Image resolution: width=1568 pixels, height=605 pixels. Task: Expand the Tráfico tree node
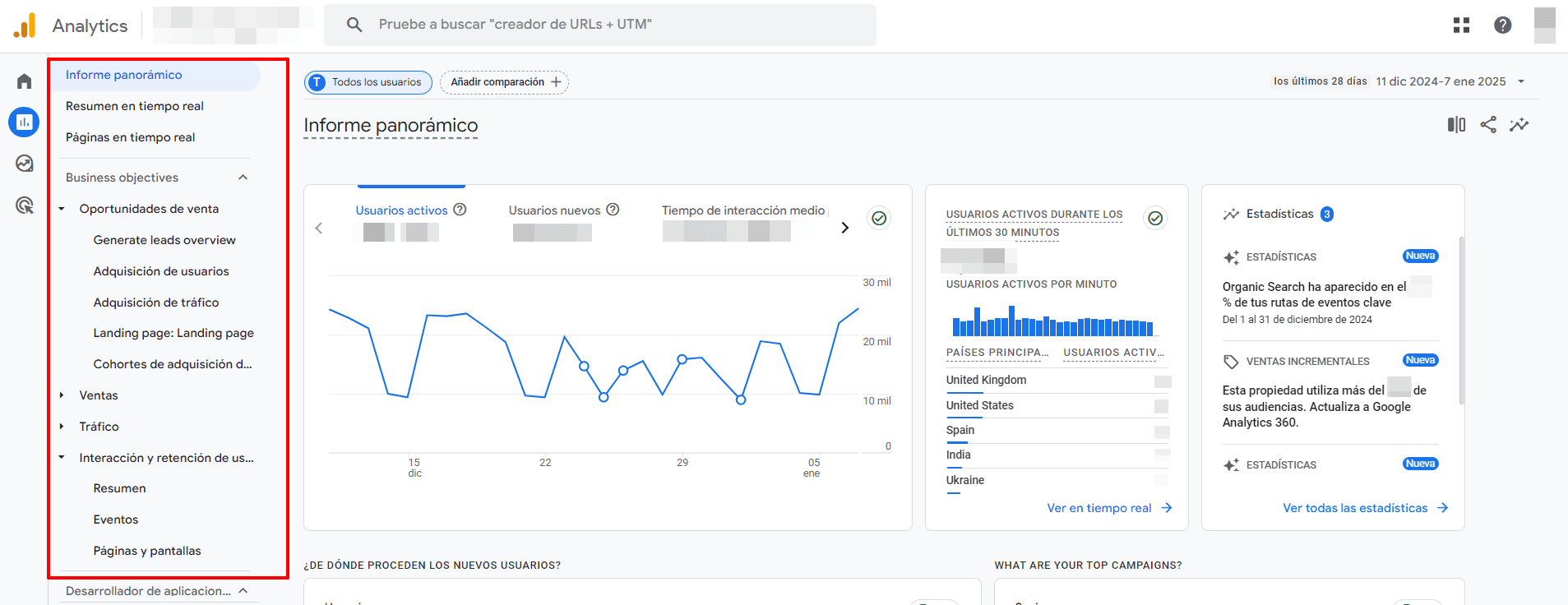pos(62,427)
